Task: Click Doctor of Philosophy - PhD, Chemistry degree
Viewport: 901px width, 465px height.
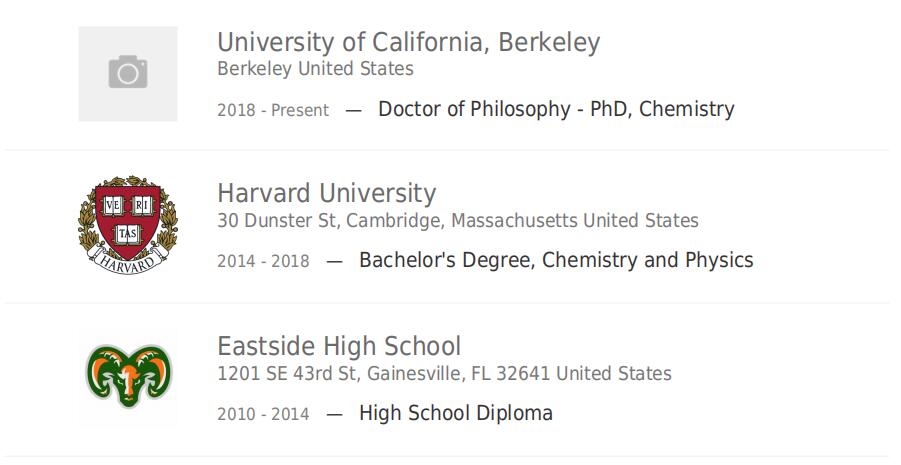Action: 556,109
